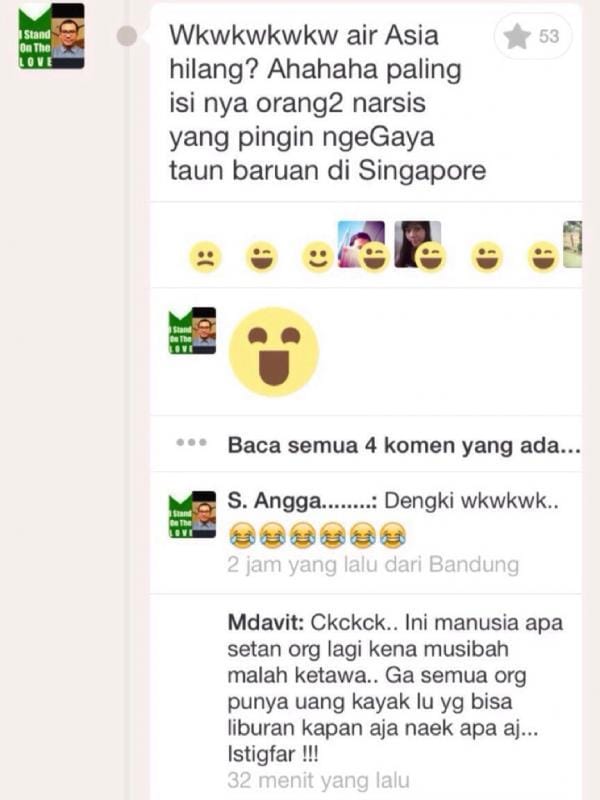Open the dark-haired girl's reaction photo
This screenshot has width=600, height=800.
[417, 244]
